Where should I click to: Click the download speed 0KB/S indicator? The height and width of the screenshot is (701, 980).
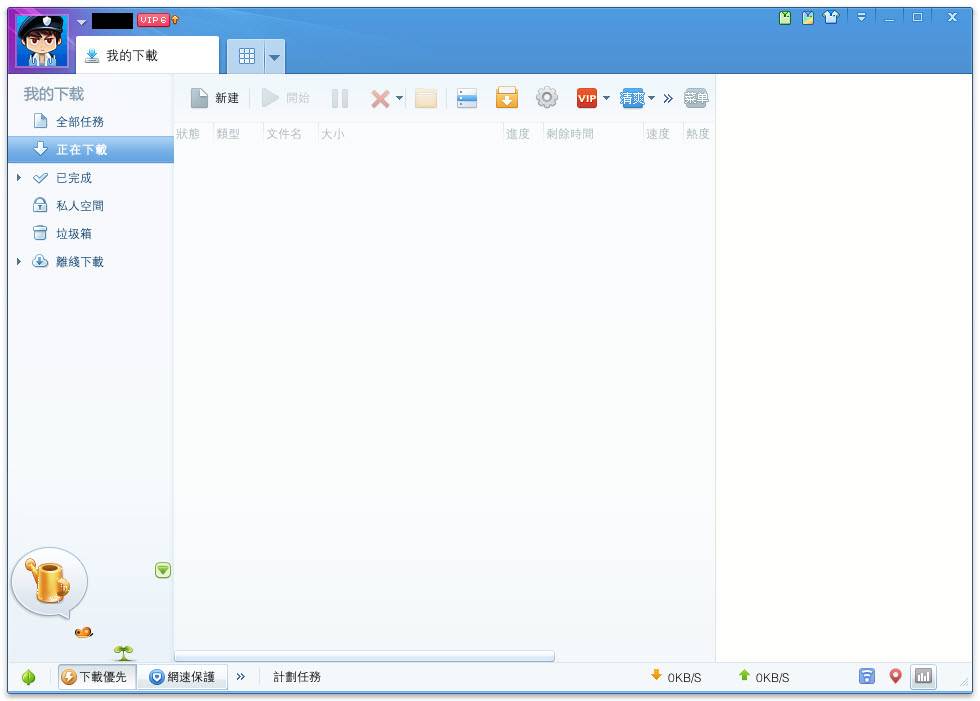676,677
